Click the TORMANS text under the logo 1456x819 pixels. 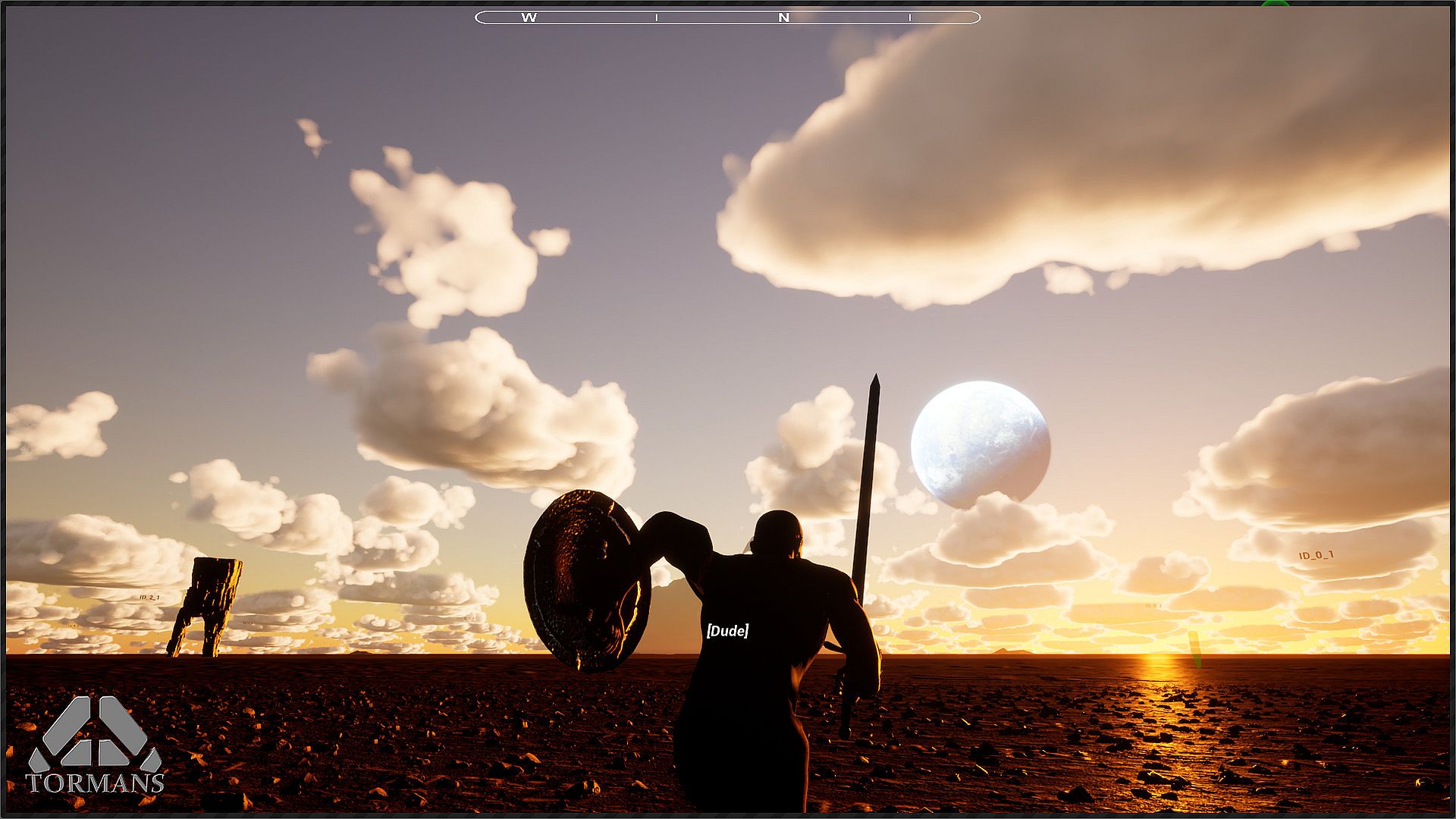tap(95, 783)
